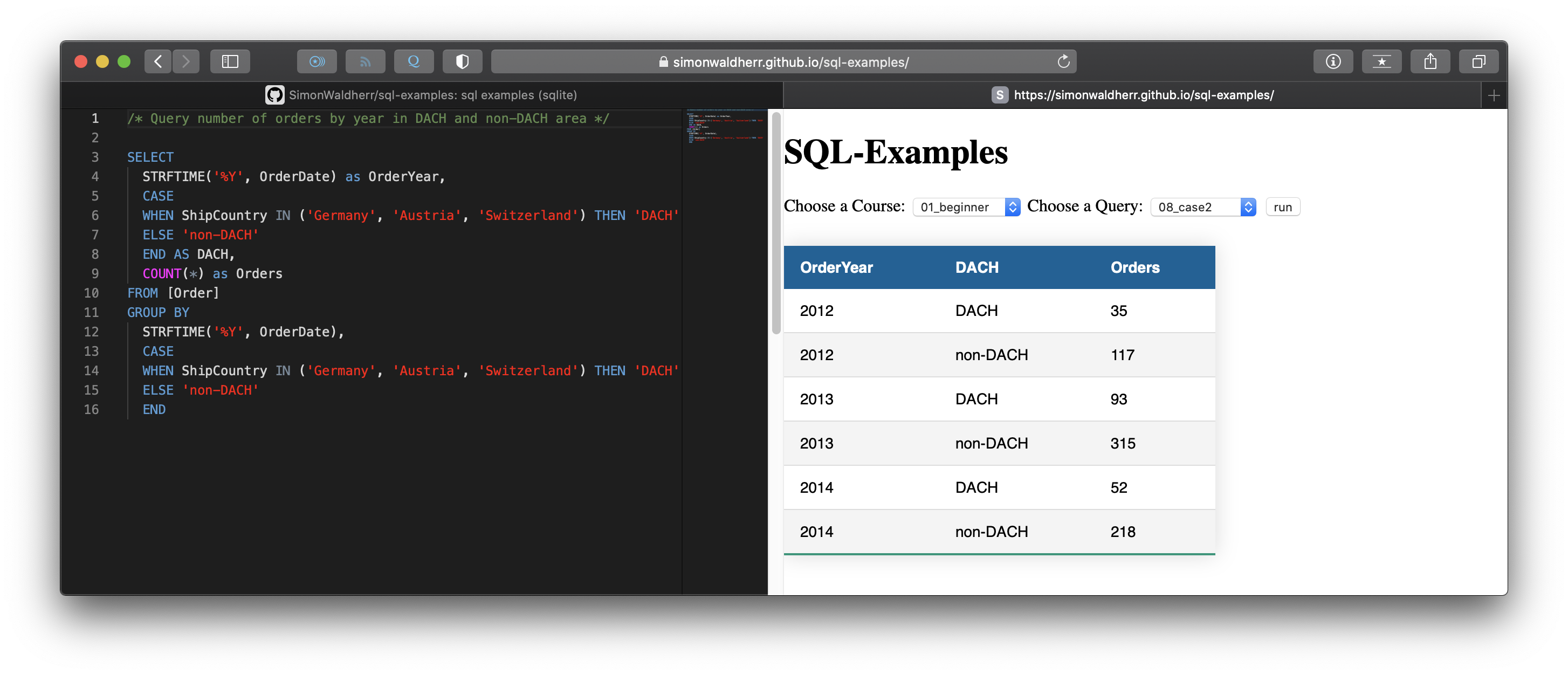
Task: Click the DACH column header in table
Action: pyautogui.click(x=977, y=266)
